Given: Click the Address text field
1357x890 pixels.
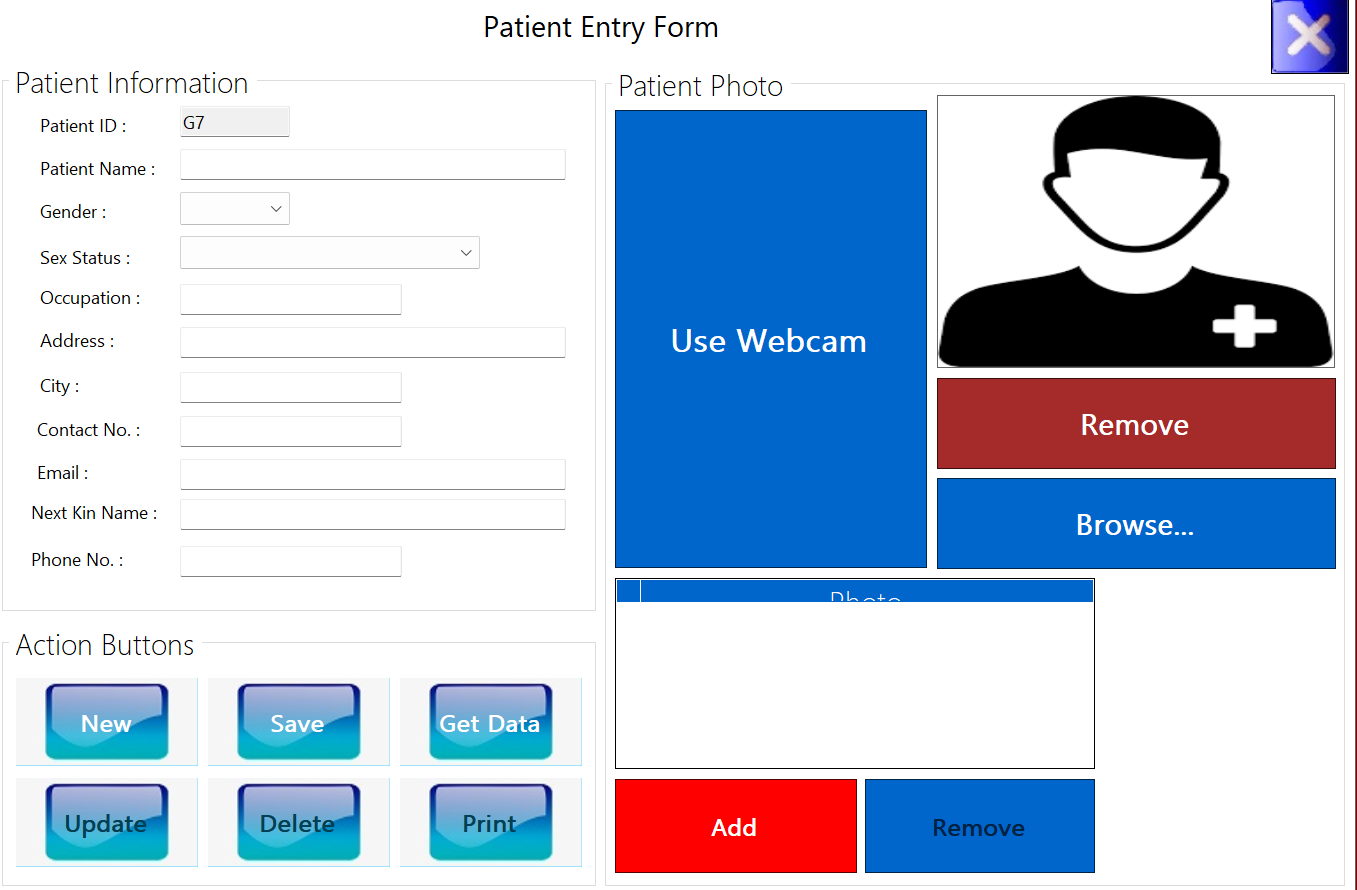Looking at the screenshot, I should point(372,342).
